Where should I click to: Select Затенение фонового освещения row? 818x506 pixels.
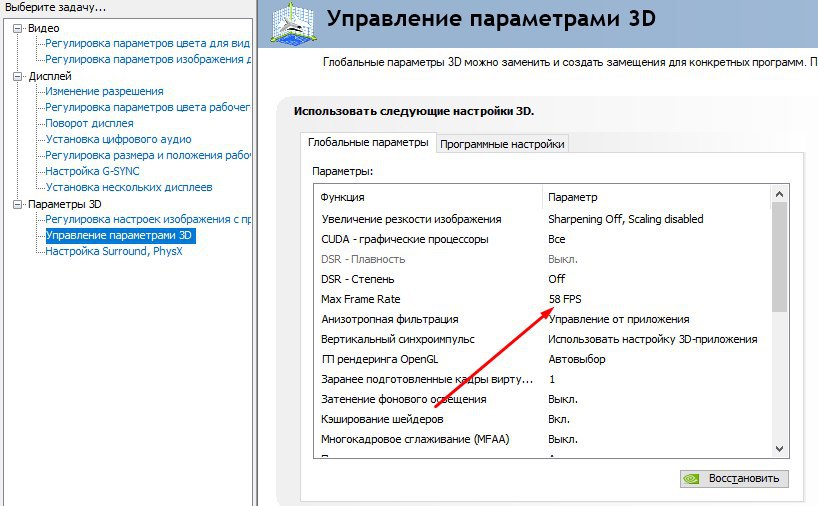pyautogui.click(x=543, y=400)
